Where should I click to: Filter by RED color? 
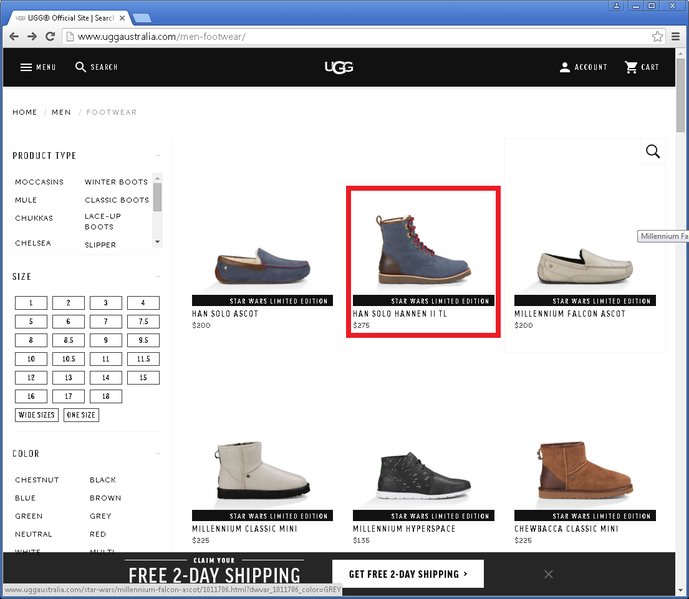point(98,534)
